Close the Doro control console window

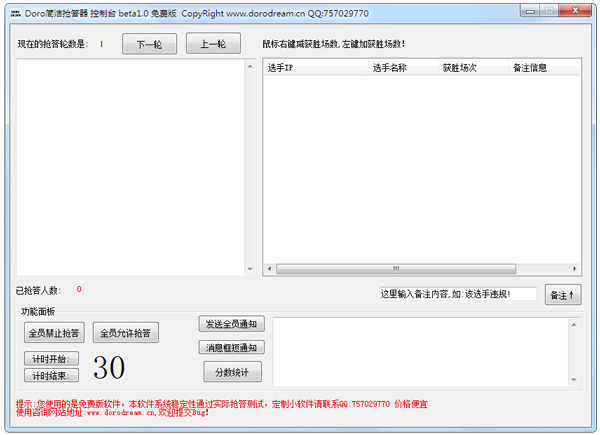[575, 11]
